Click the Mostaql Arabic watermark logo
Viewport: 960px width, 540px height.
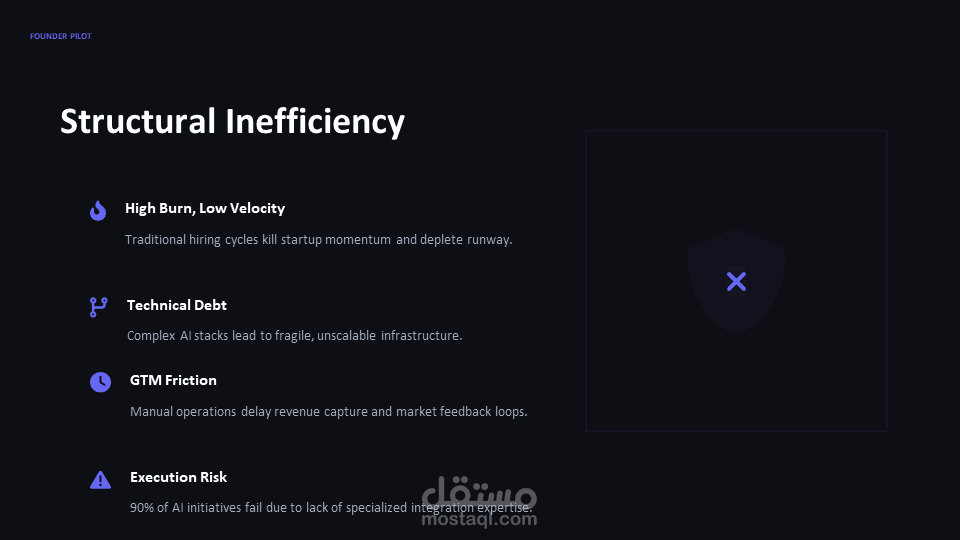click(480, 492)
